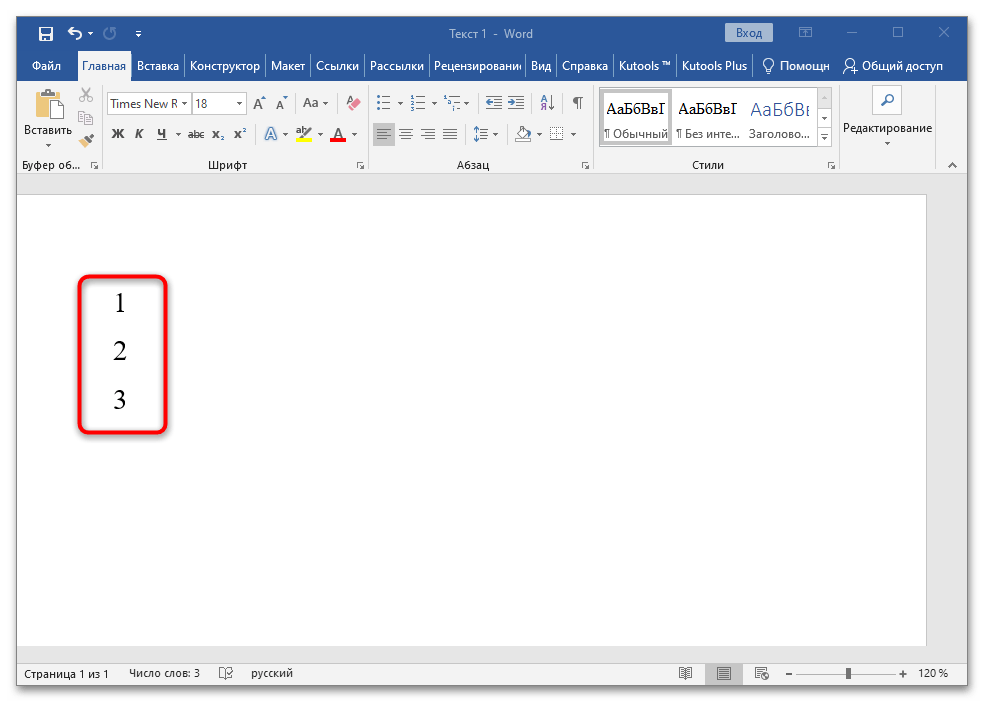
Task: Apply the Обычный style
Action: pyautogui.click(x=636, y=117)
